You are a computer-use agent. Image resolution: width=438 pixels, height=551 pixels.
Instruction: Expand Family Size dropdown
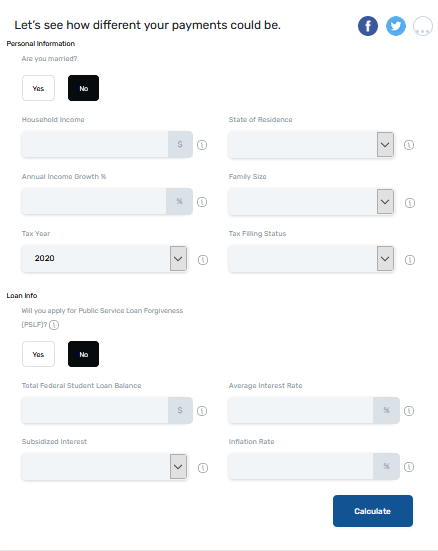(311, 202)
